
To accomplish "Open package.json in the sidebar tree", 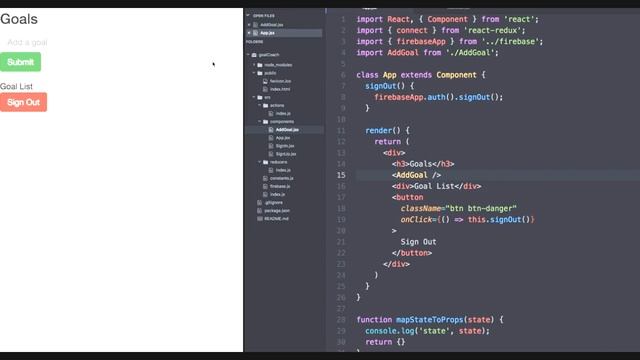I will 277,211.
